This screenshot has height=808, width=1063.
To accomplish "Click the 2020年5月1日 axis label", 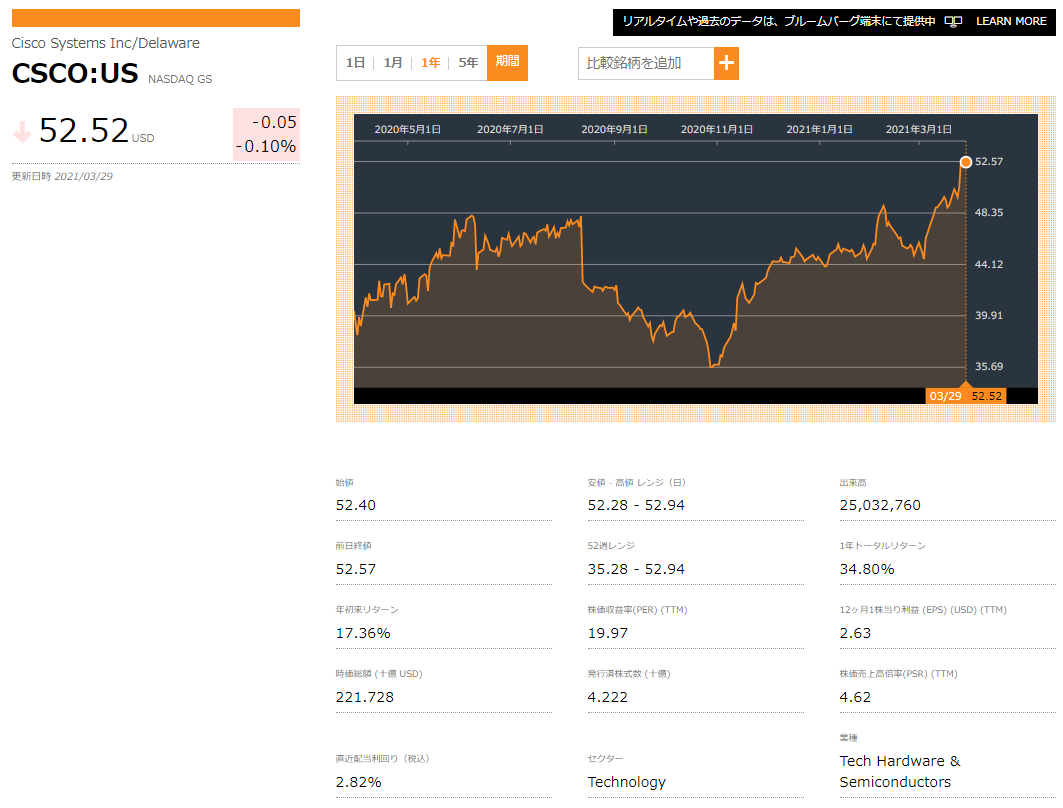I will [x=407, y=129].
